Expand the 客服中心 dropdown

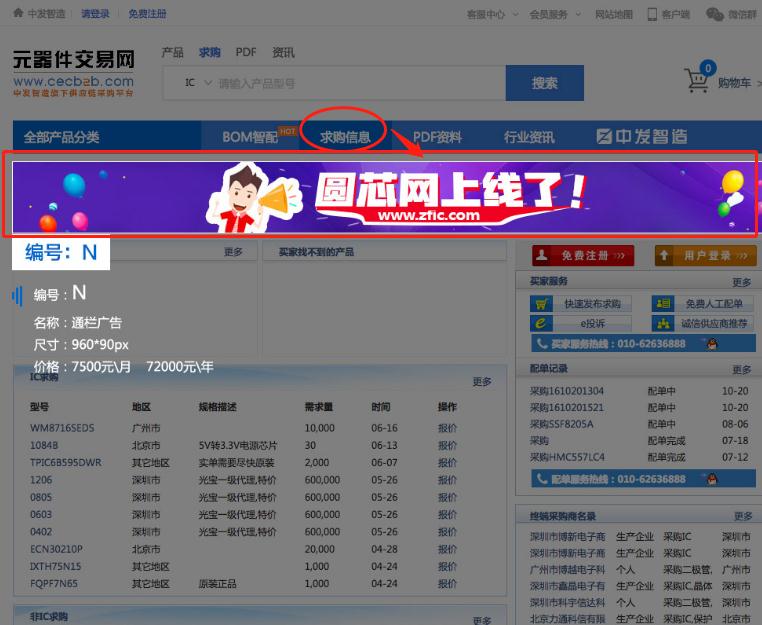pos(492,15)
